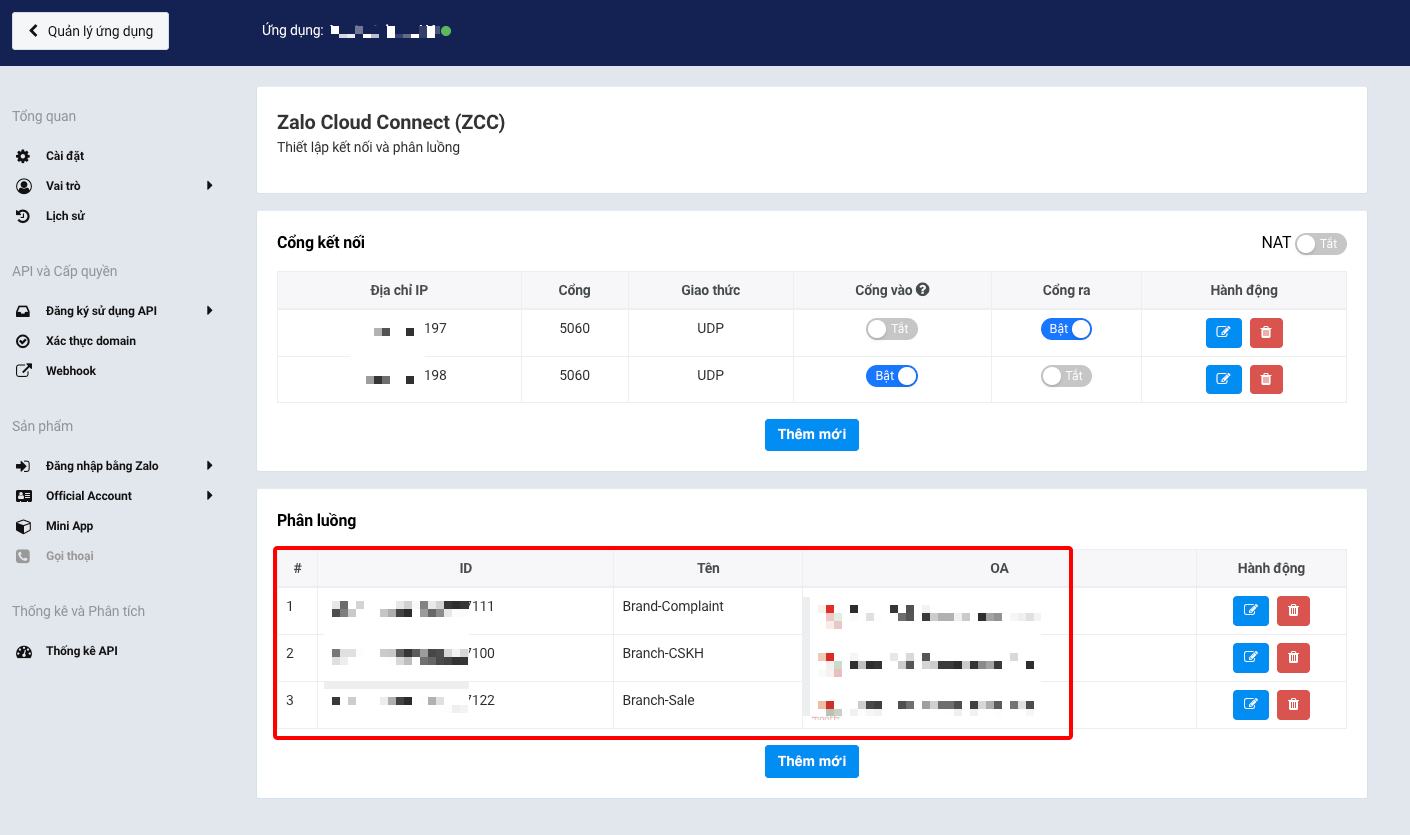Toggle the NAT switch
1410x835 pixels.
pyautogui.click(x=1321, y=244)
